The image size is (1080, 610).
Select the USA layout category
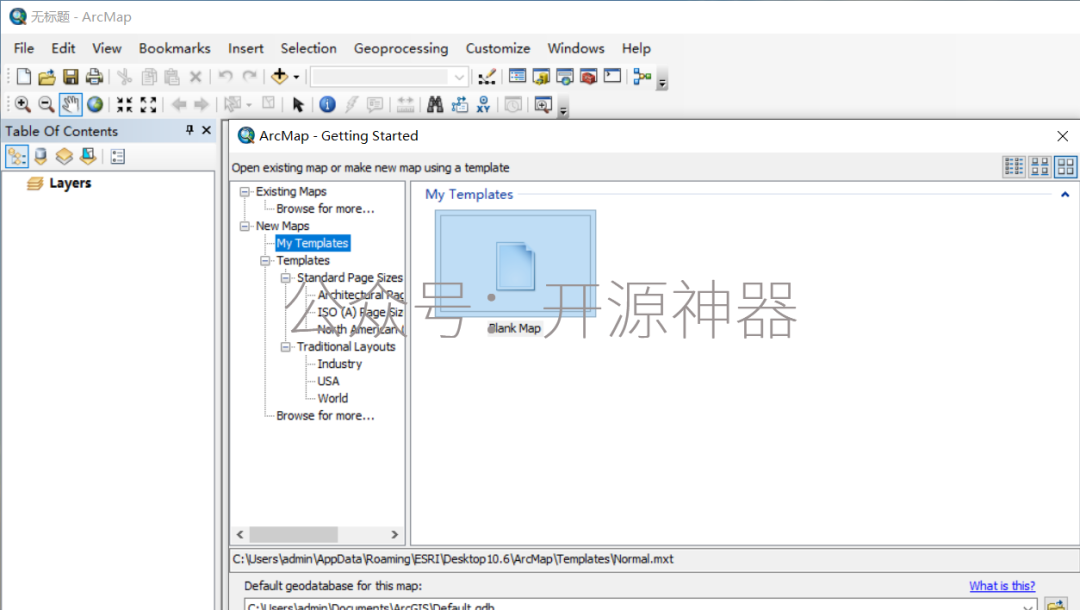click(329, 381)
